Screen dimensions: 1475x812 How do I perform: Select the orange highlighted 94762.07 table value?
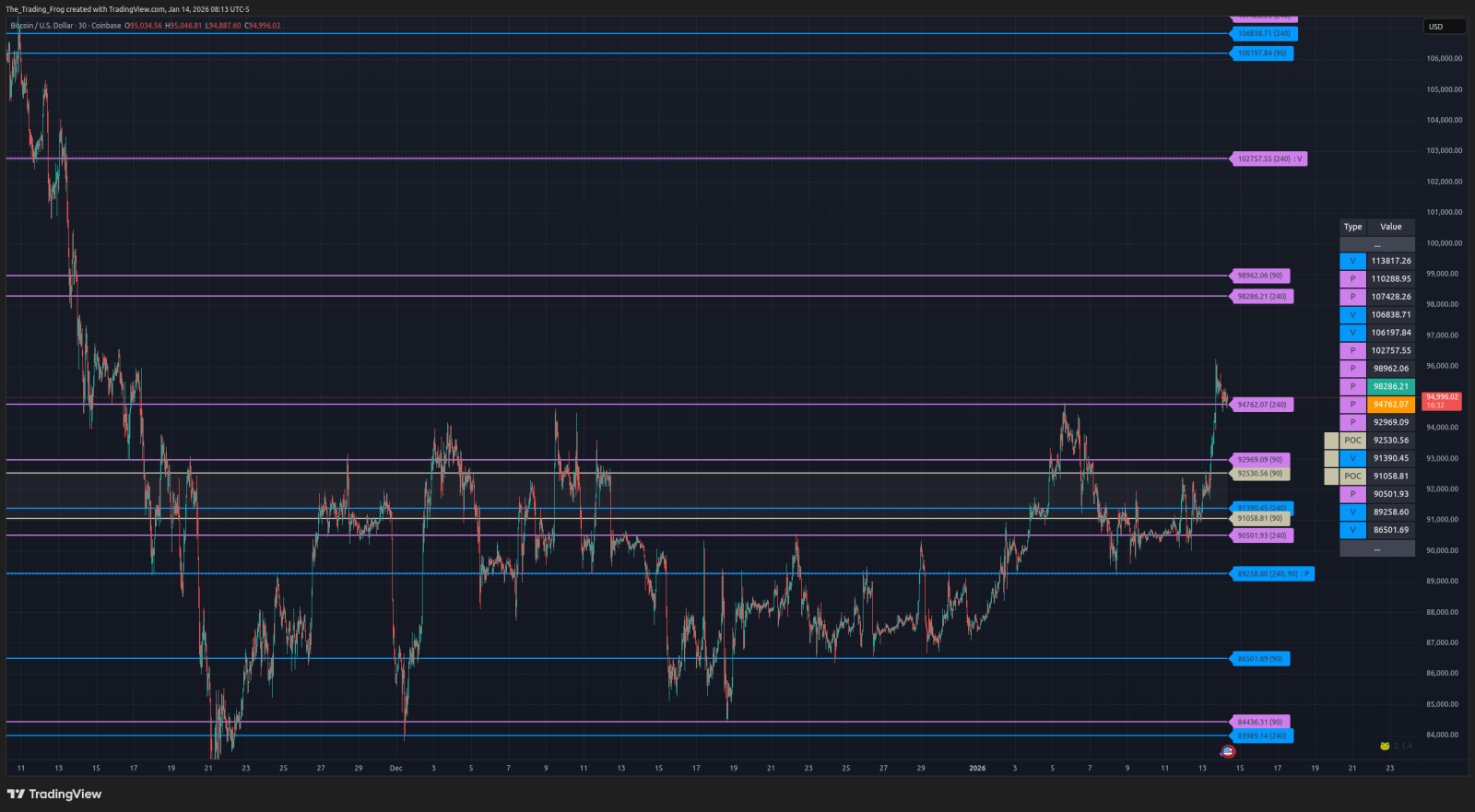coord(1390,405)
